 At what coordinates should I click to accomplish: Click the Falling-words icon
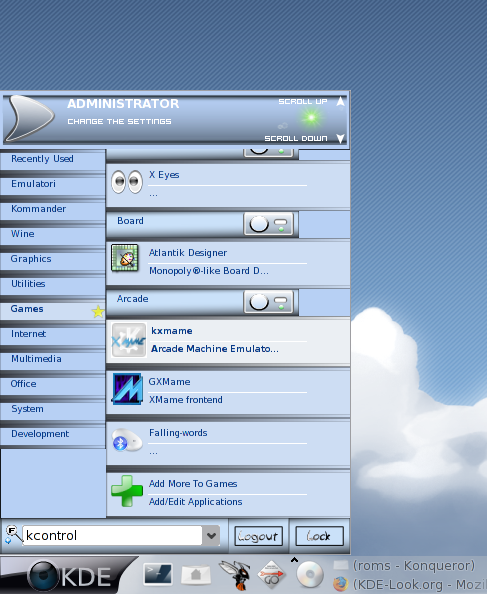127,440
